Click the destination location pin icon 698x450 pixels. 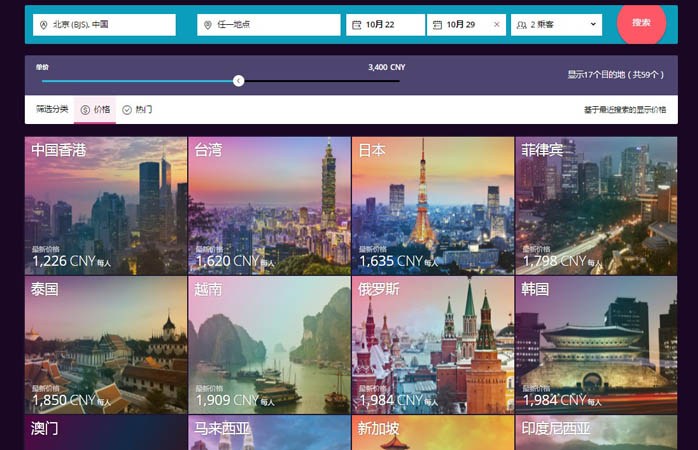tap(207, 25)
